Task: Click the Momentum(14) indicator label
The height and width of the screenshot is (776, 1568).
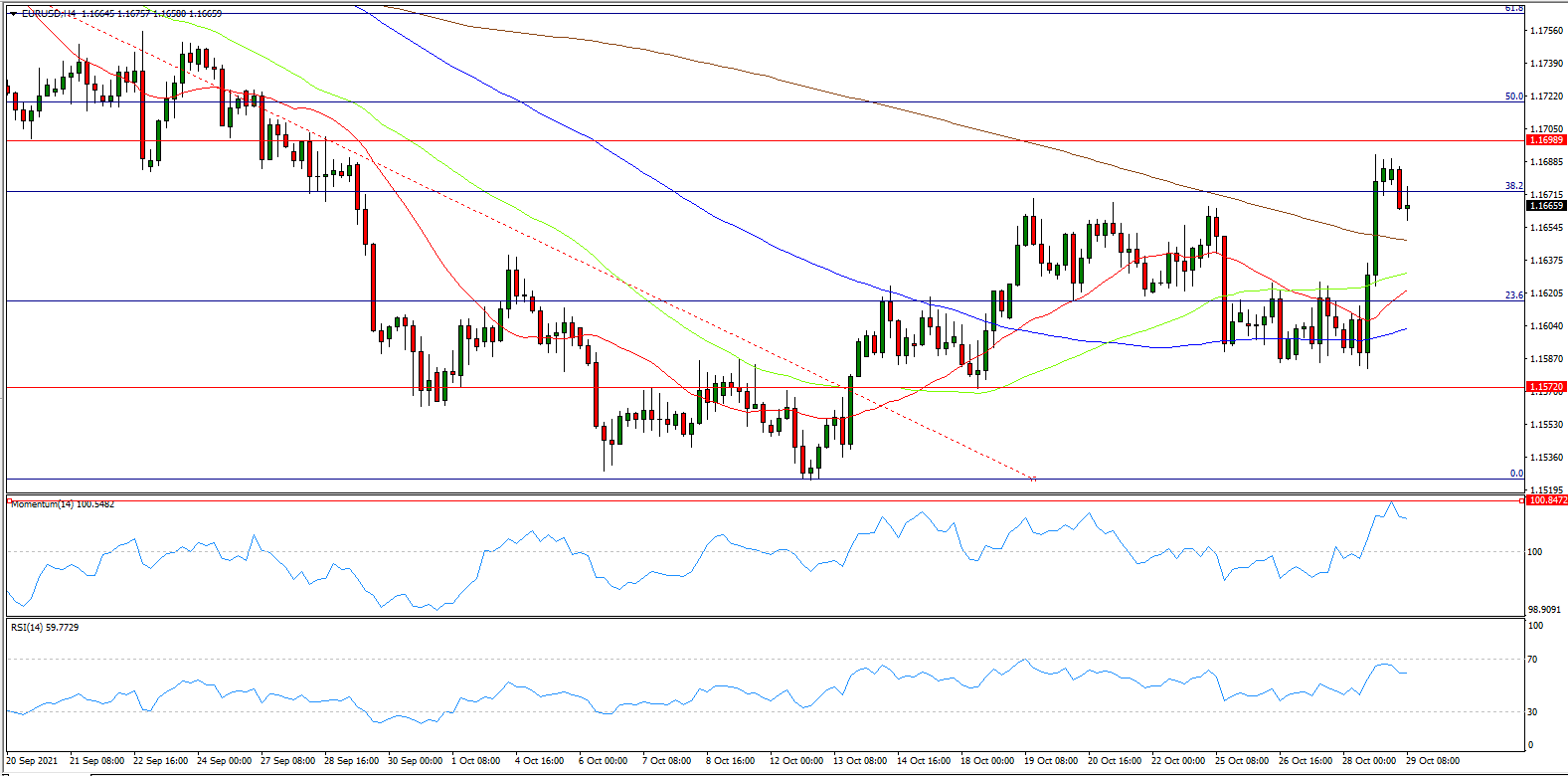Action: coord(43,504)
